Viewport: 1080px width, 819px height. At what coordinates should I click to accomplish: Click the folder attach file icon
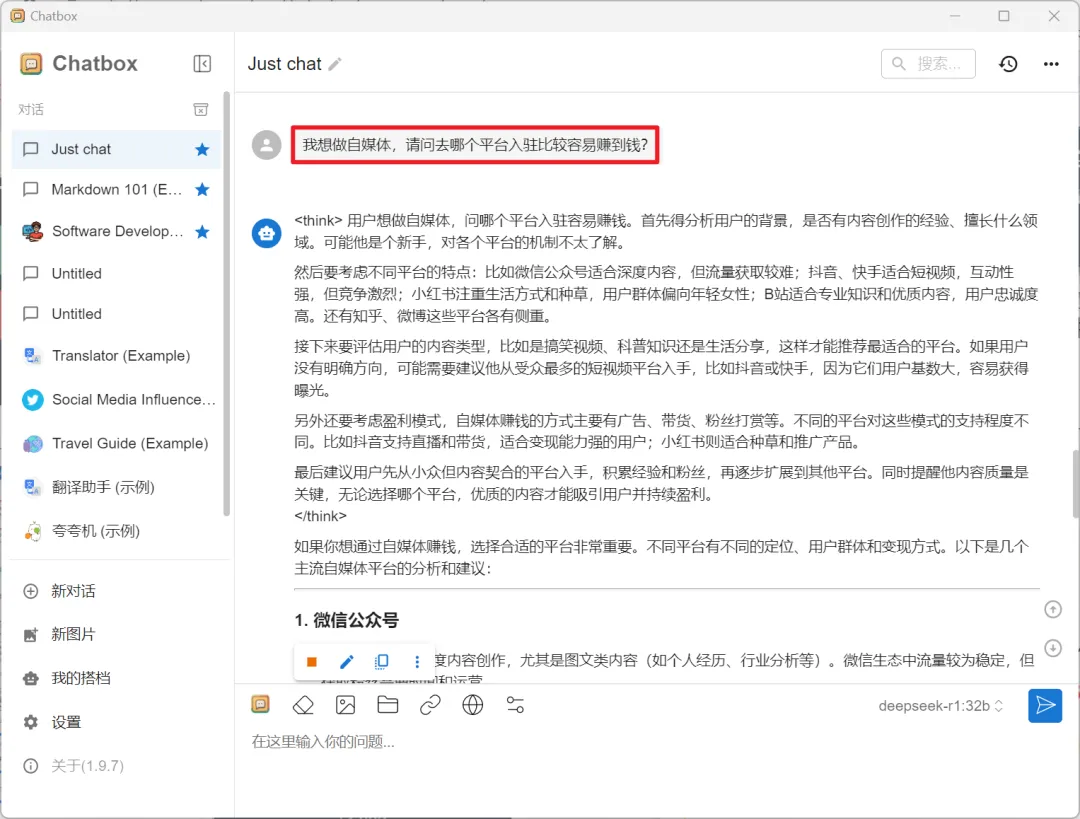click(388, 705)
